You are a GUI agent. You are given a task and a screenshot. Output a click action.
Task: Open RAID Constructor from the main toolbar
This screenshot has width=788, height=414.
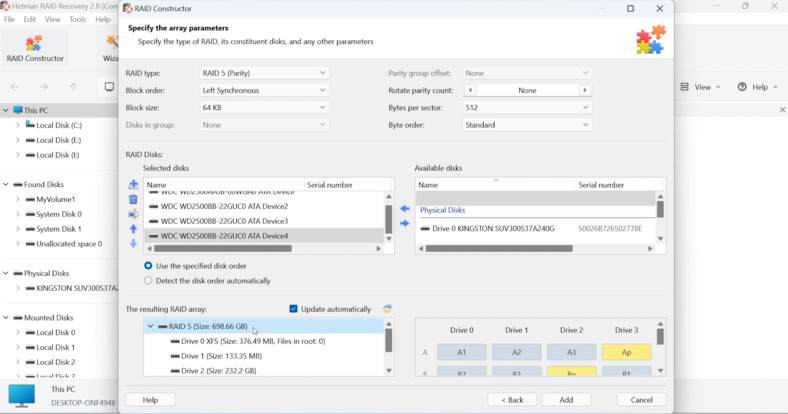pyautogui.click(x=35, y=48)
